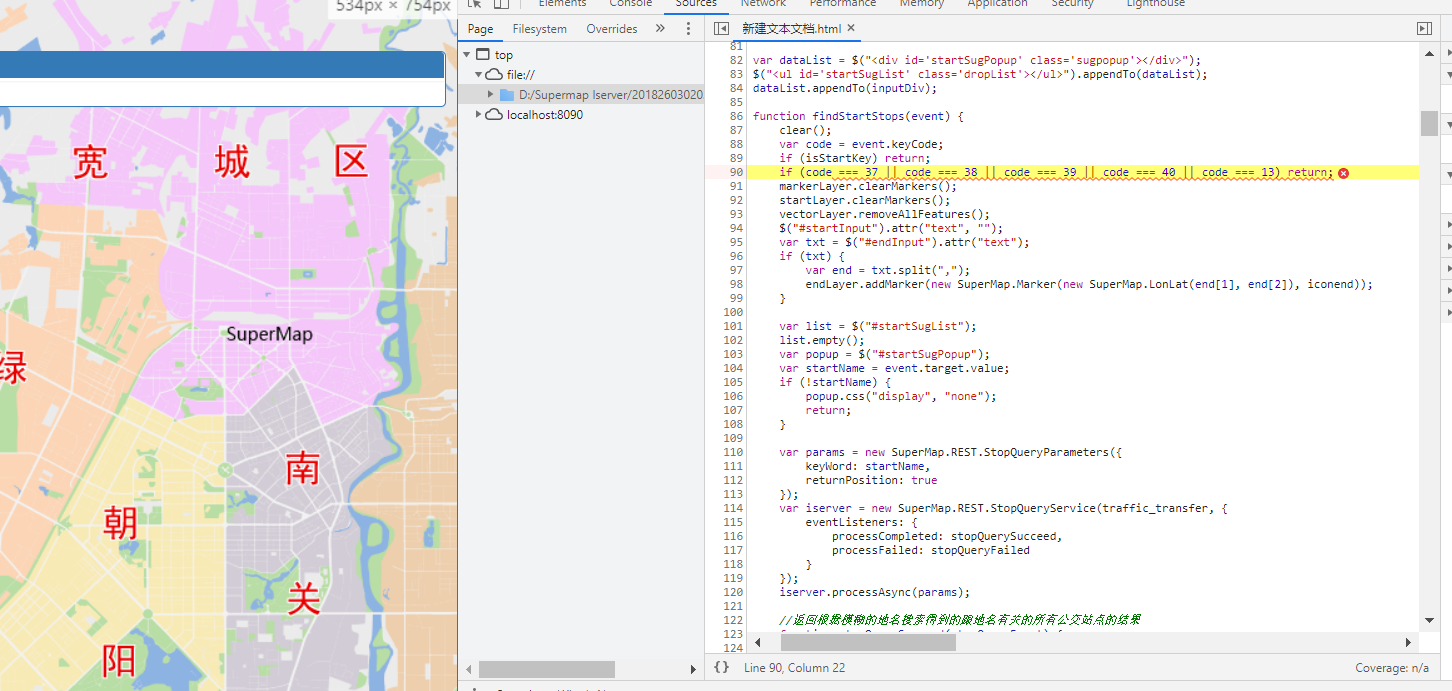Viewport: 1452px width, 691px height.
Task: Click the folder icon for D:/Supermap Iserver
Action: click(507, 95)
